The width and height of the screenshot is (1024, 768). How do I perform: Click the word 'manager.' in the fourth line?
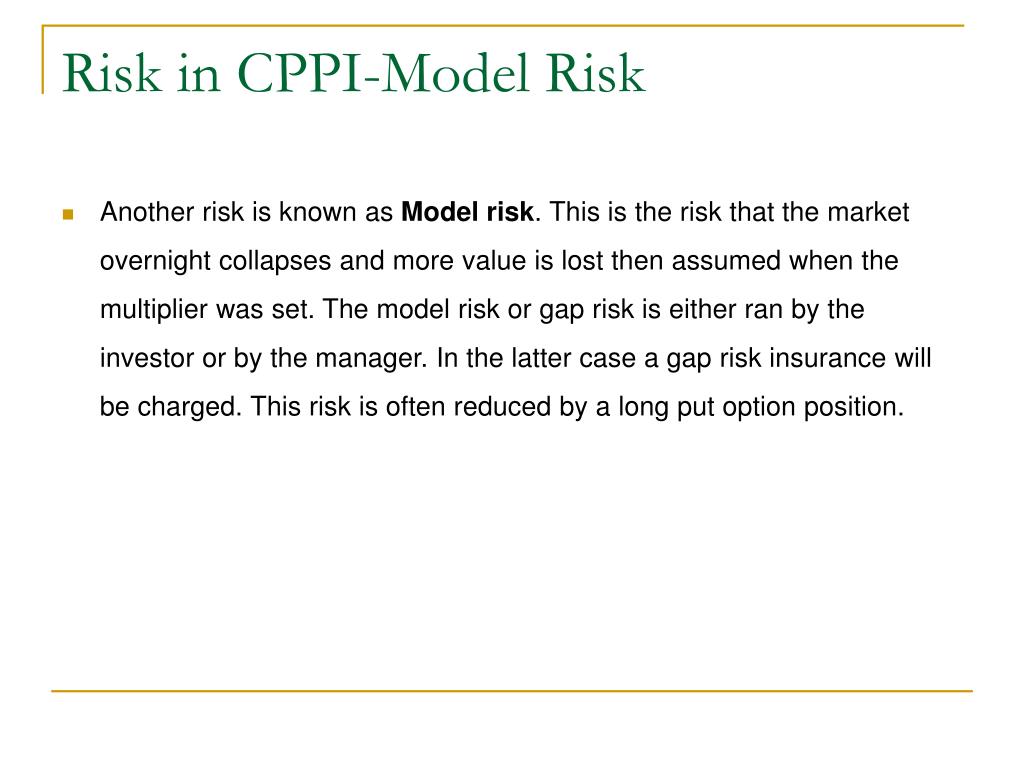371,359
